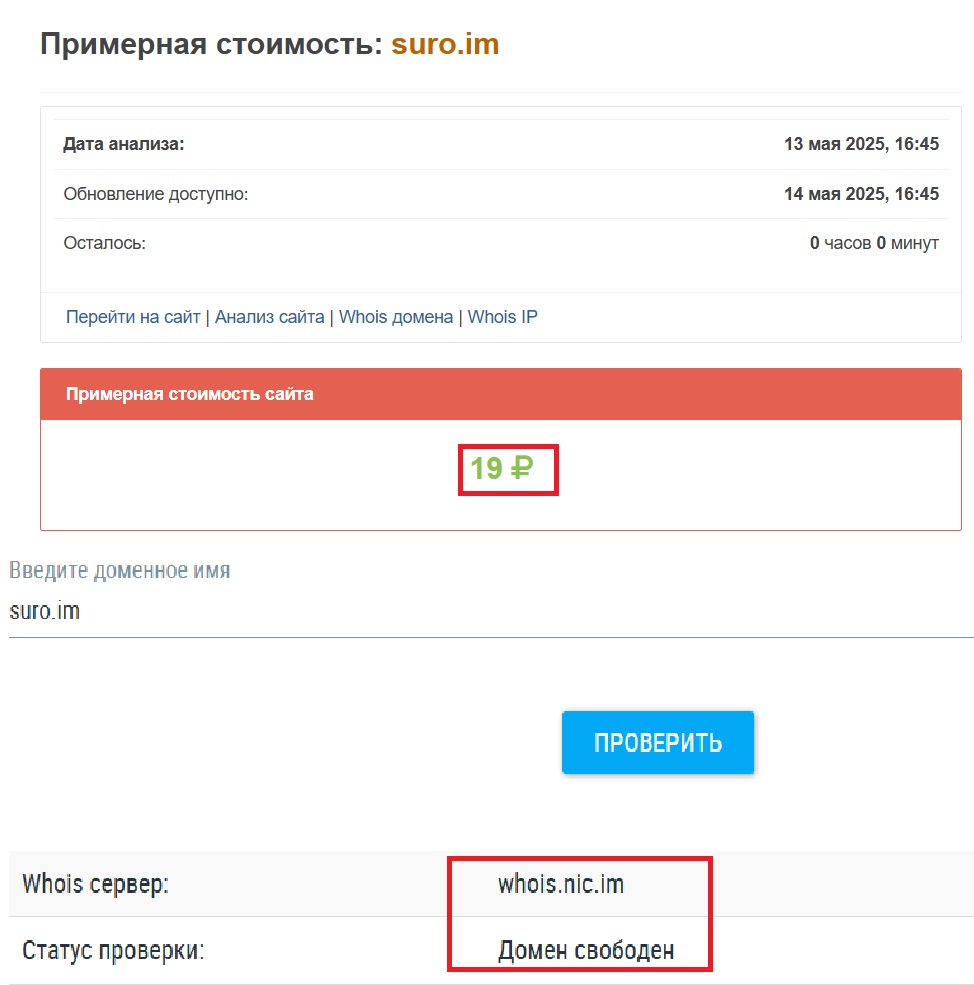Focus the domain name input containing suro.im

pos(490,611)
